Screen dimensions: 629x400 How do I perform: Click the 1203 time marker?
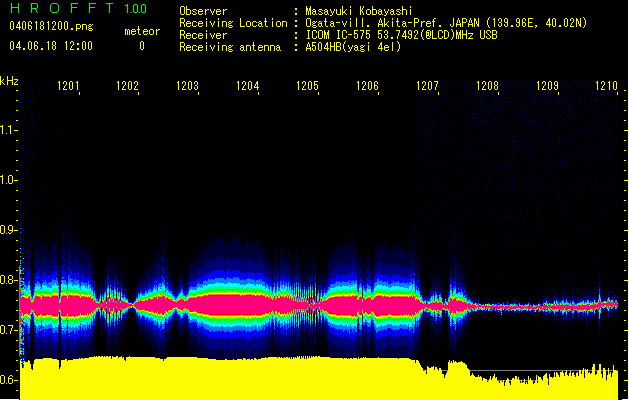coord(187,87)
